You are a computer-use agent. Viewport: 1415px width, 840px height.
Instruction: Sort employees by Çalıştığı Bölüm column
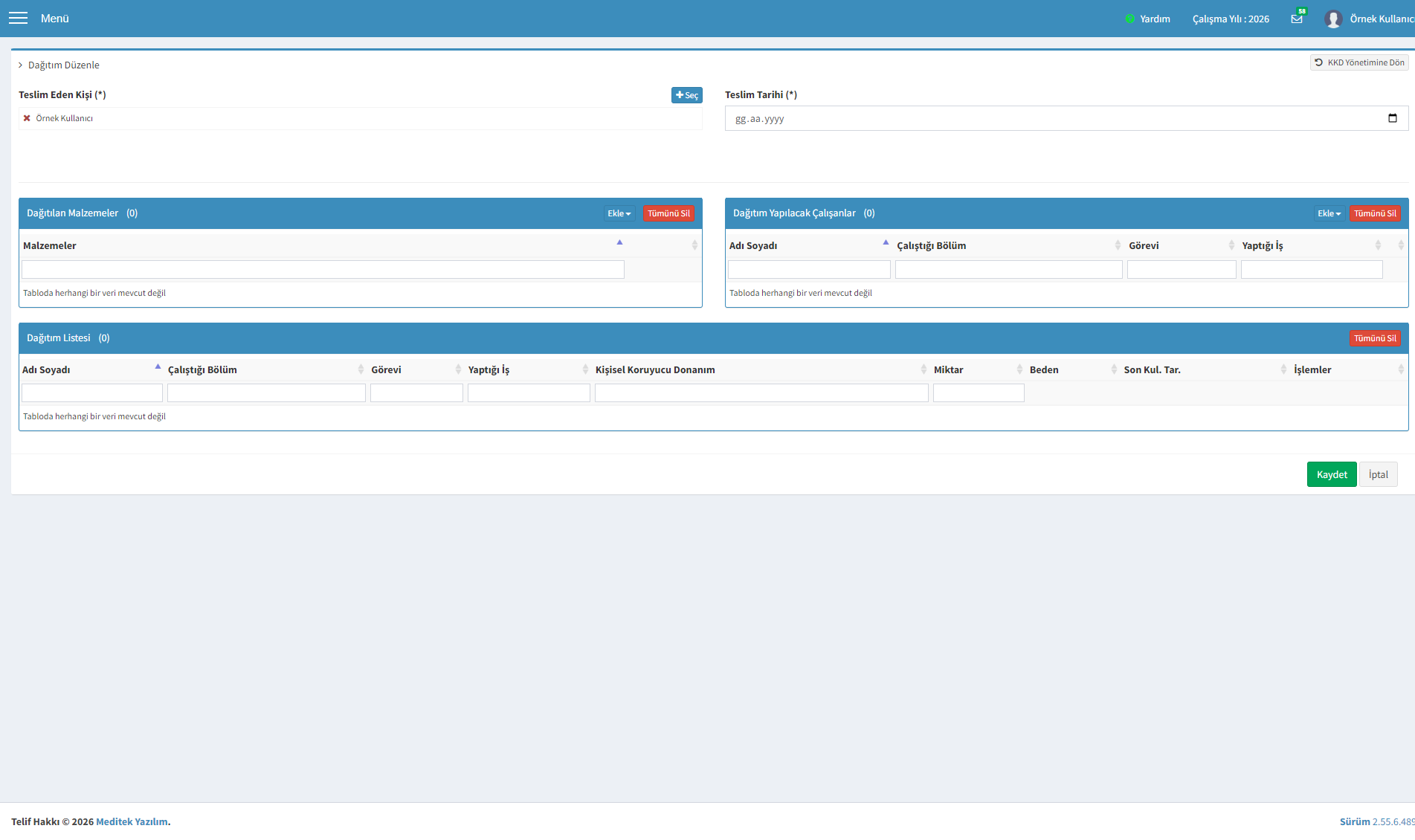pos(1008,245)
